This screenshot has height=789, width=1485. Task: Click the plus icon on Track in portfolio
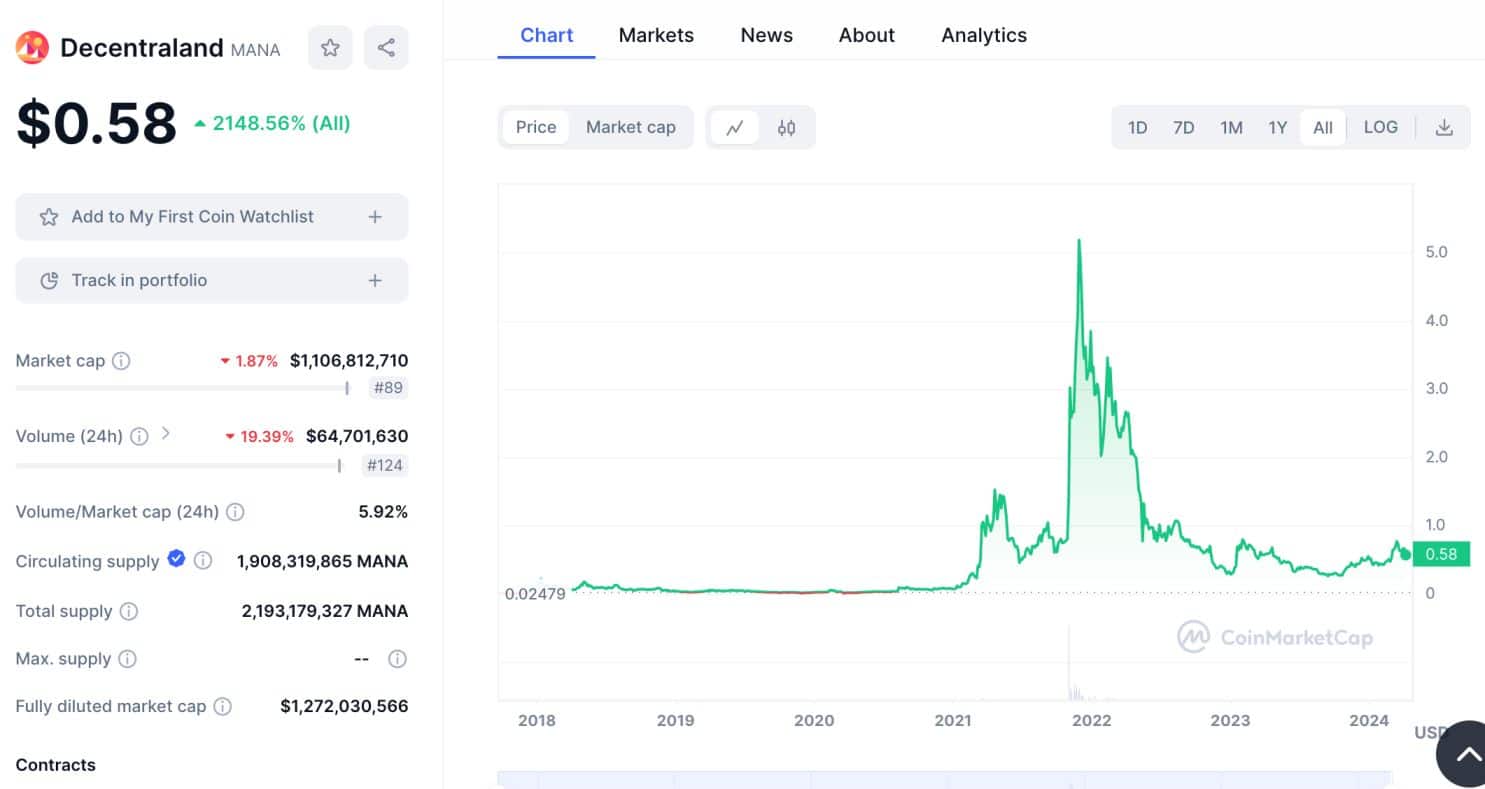pyautogui.click(x=375, y=281)
